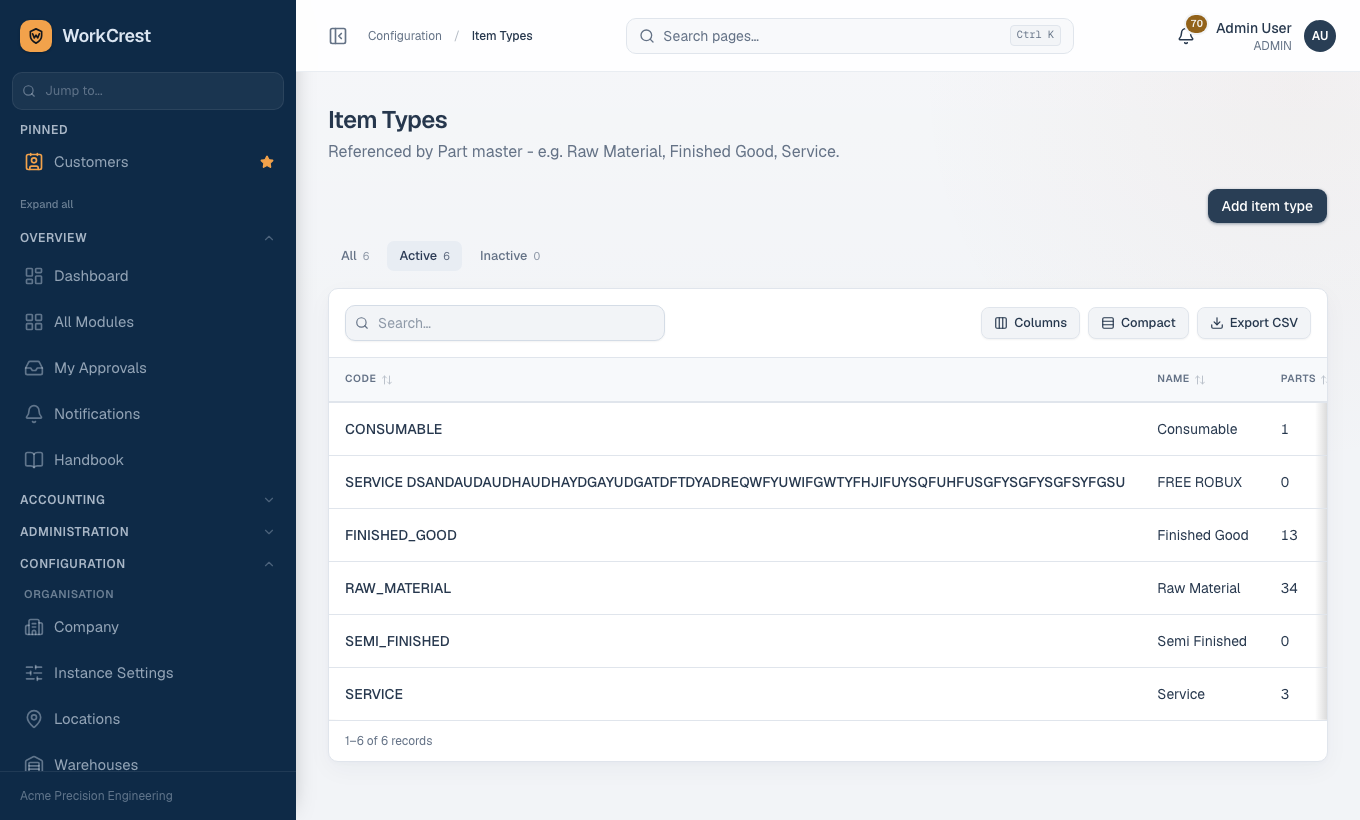This screenshot has height=820, width=1360.
Task: Expand the Administration section
Action: (x=148, y=532)
